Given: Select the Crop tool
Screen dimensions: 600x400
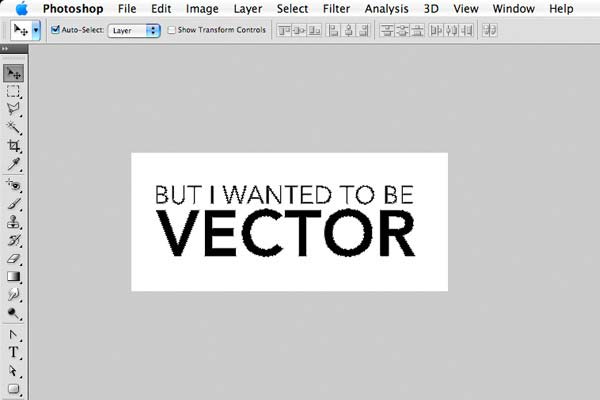Looking at the screenshot, I should [x=13, y=146].
